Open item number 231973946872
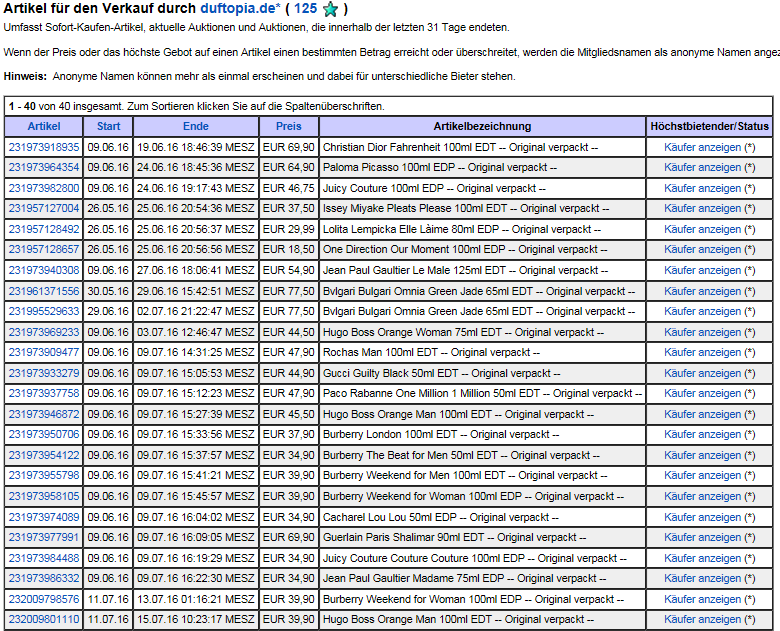This screenshot has width=780, height=631. 44,414
